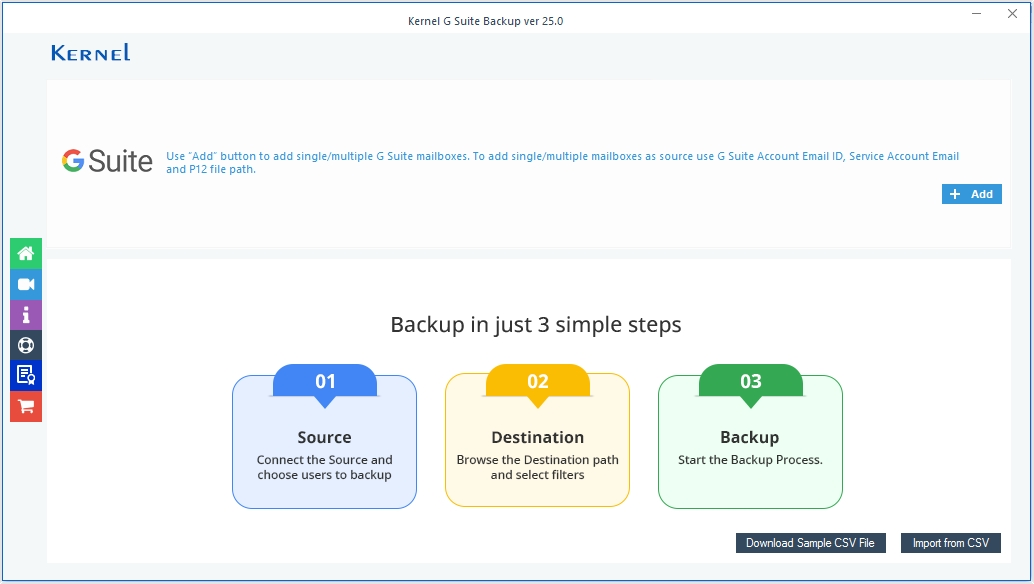Click the Kernel logo
This screenshot has height=584, width=1034.
click(90, 52)
